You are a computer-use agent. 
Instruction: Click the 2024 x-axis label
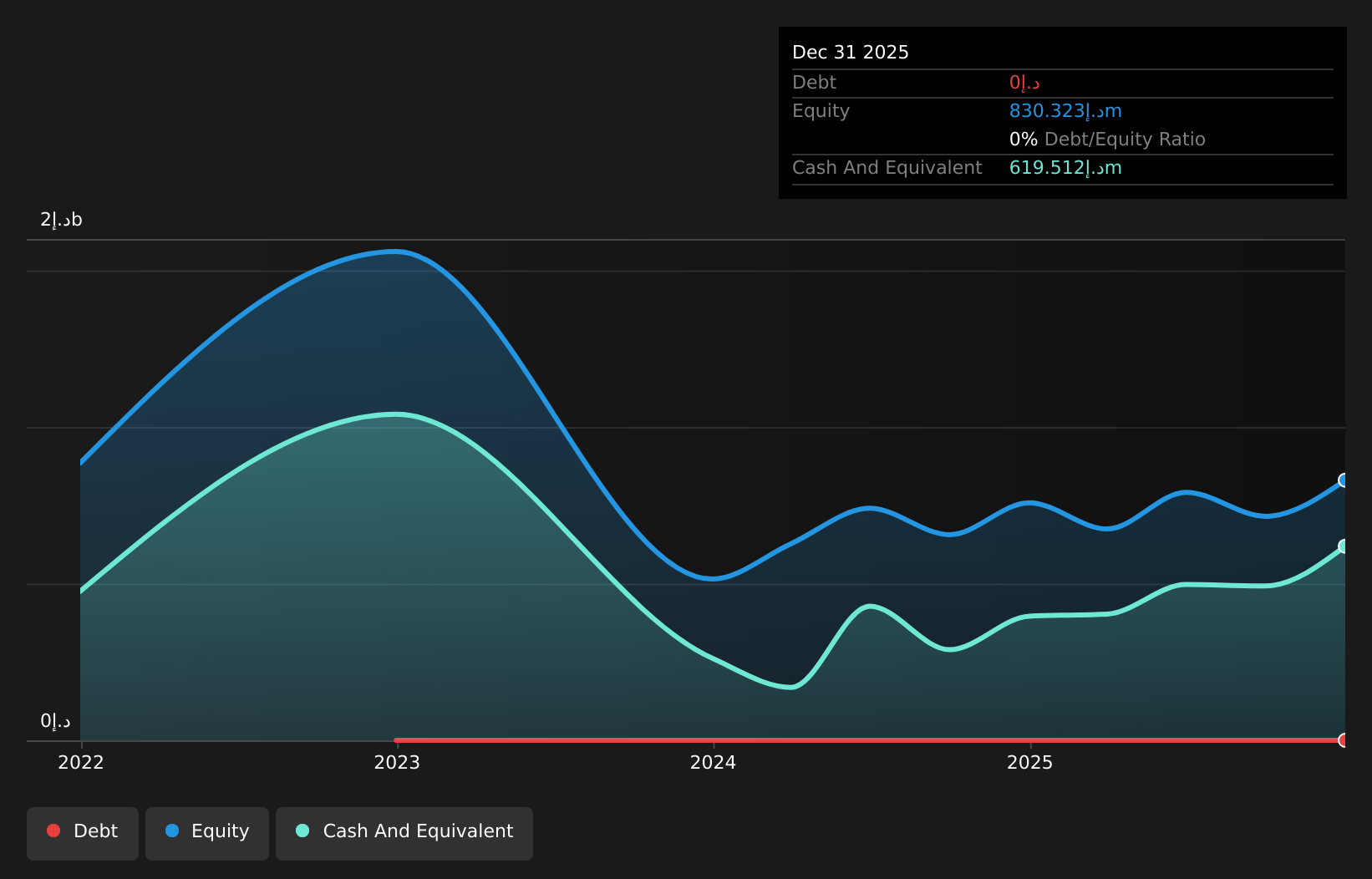click(713, 763)
